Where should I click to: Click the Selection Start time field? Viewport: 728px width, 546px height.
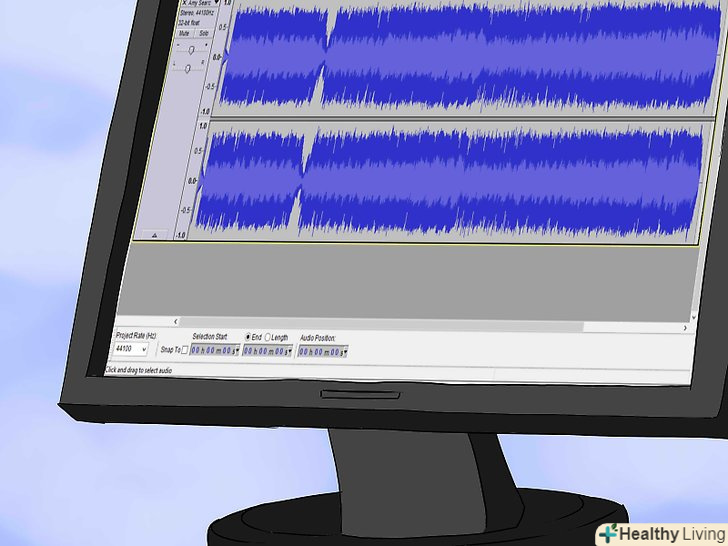(213, 351)
